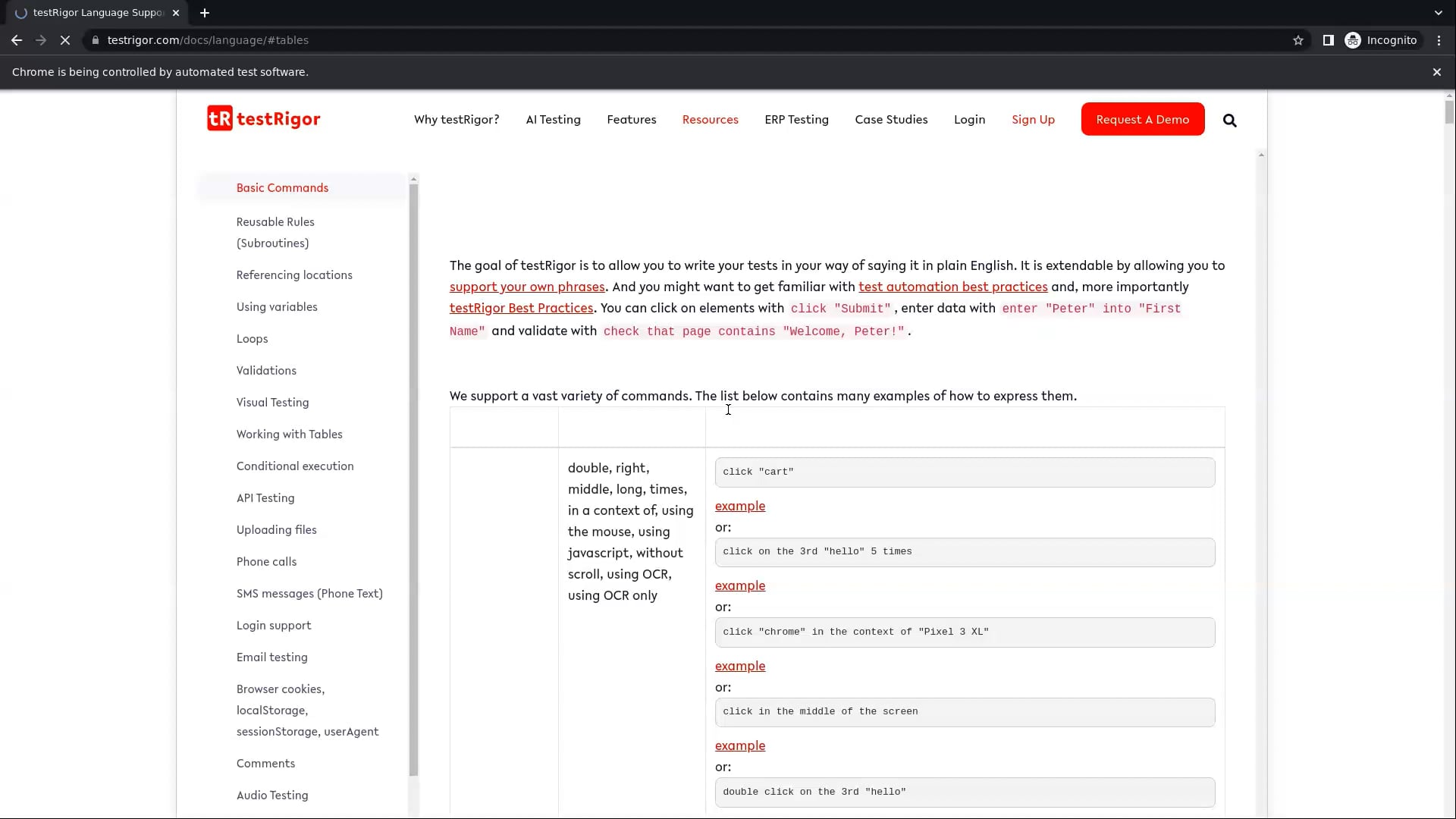
Task: Click example link under click in the middle
Action: [x=740, y=745]
